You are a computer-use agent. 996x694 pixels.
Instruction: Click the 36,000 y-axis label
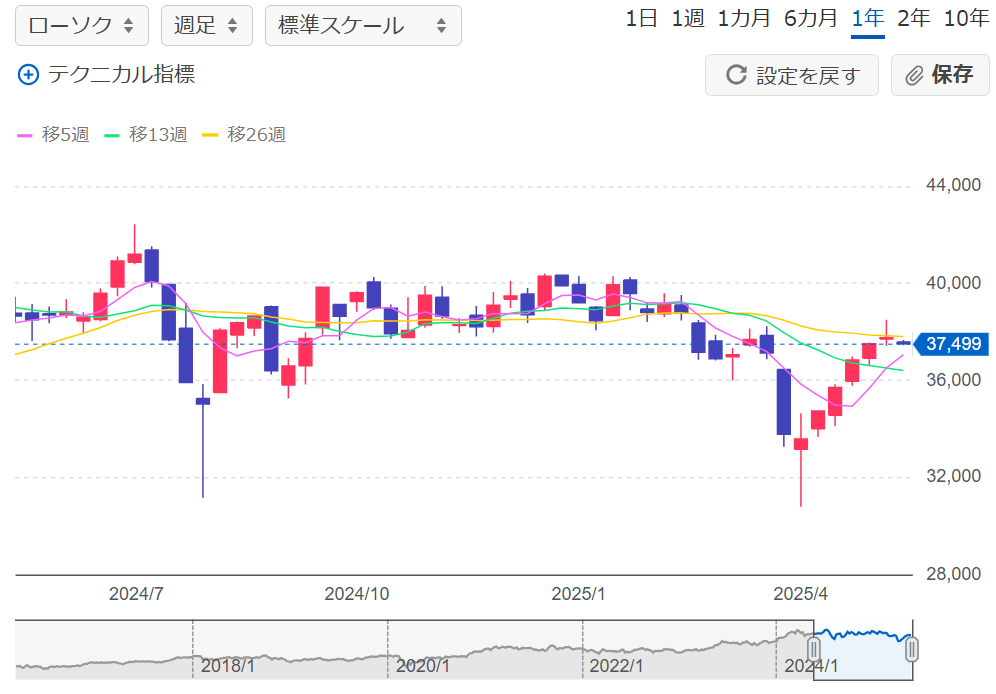[x=953, y=380]
